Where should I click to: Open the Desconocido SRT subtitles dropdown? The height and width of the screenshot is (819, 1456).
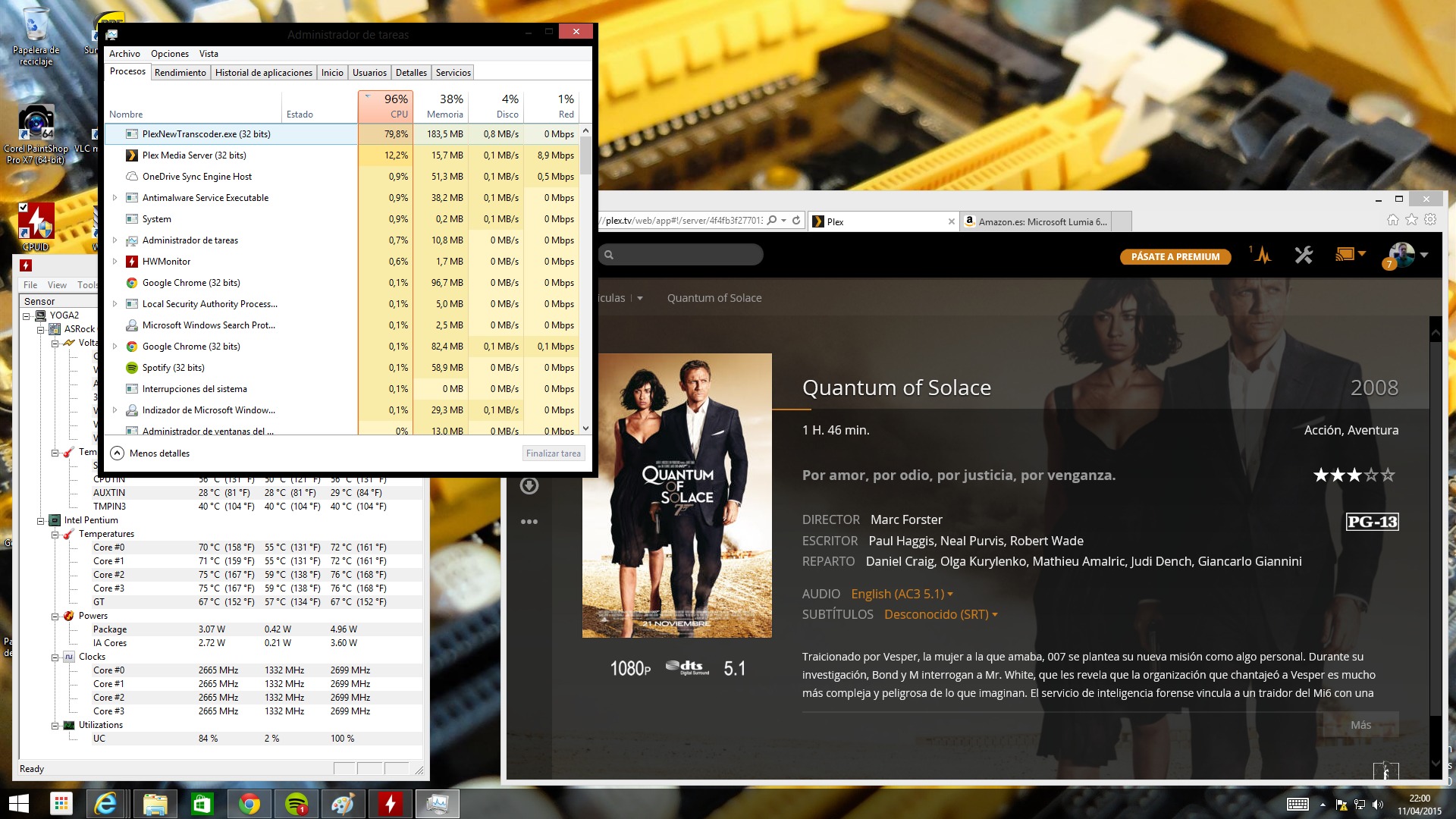click(940, 614)
